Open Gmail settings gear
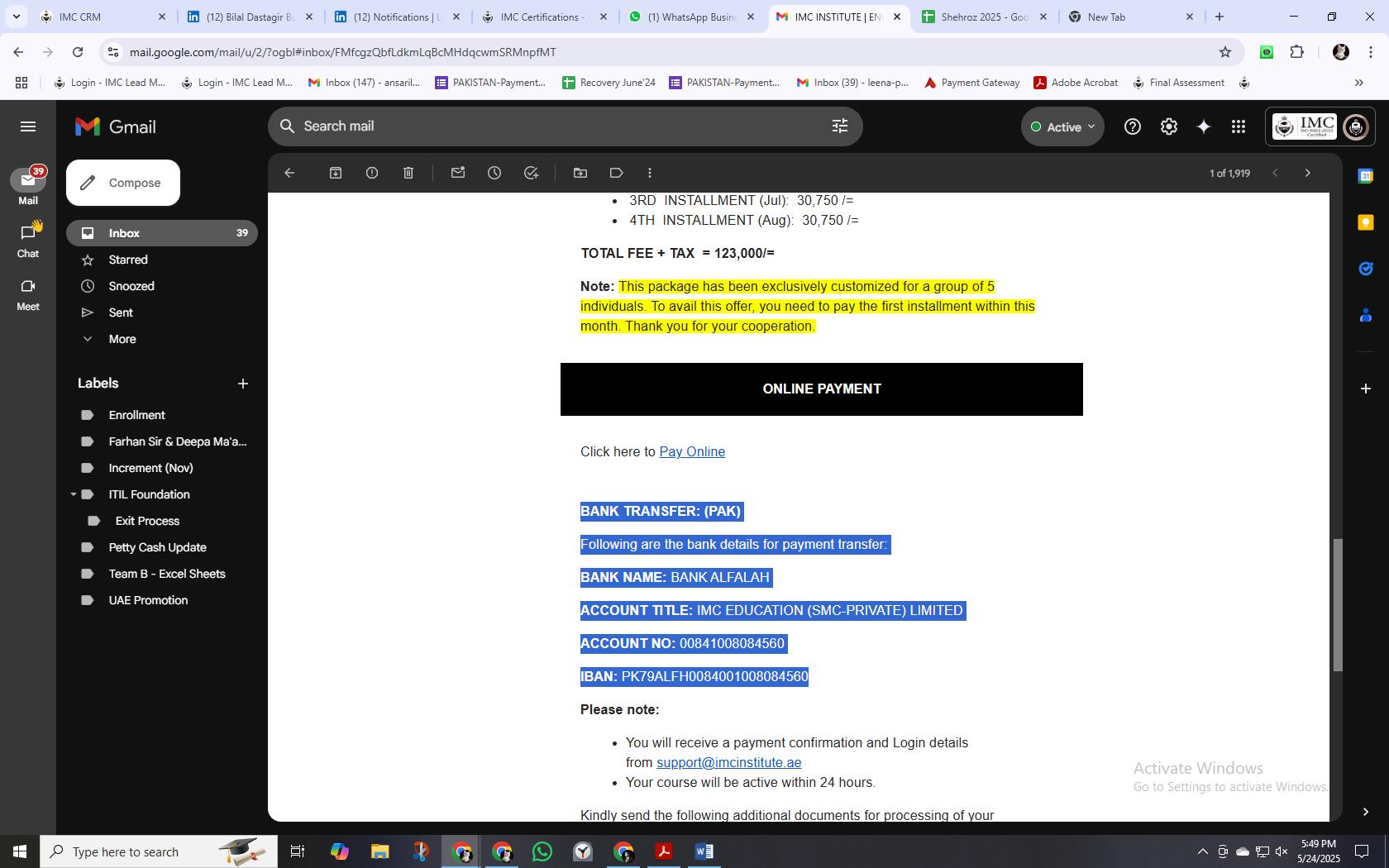Image resolution: width=1389 pixels, height=868 pixels. (x=1169, y=126)
